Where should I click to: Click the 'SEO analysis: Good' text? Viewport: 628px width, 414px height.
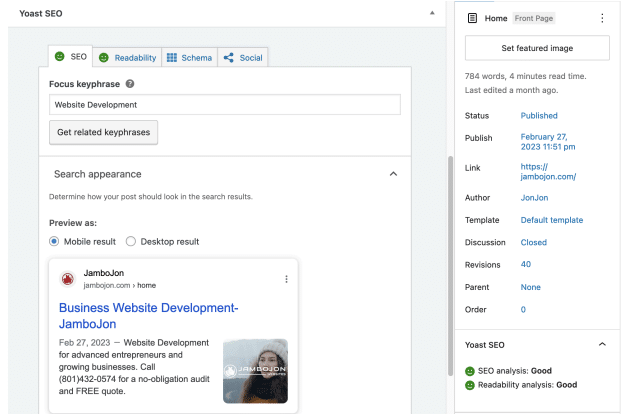(515, 371)
